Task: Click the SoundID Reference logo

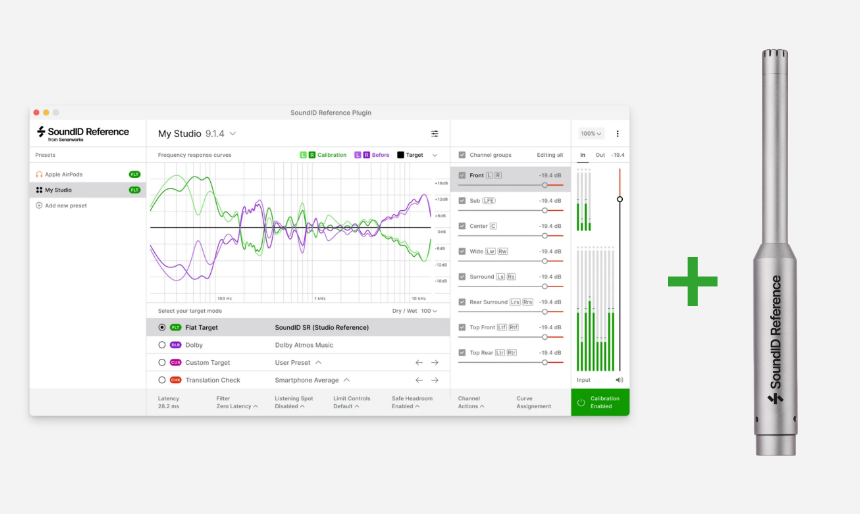Action: click(83, 133)
